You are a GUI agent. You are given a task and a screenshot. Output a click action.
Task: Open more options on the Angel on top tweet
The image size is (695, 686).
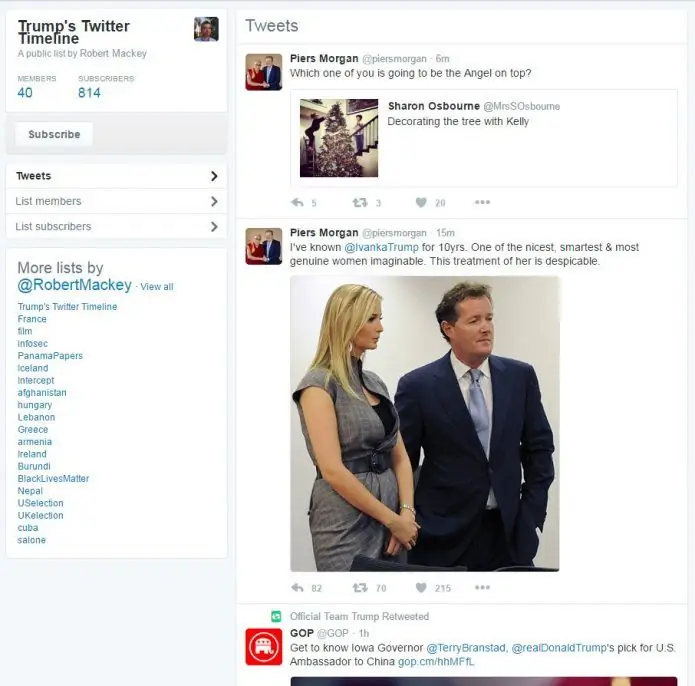pos(482,202)
